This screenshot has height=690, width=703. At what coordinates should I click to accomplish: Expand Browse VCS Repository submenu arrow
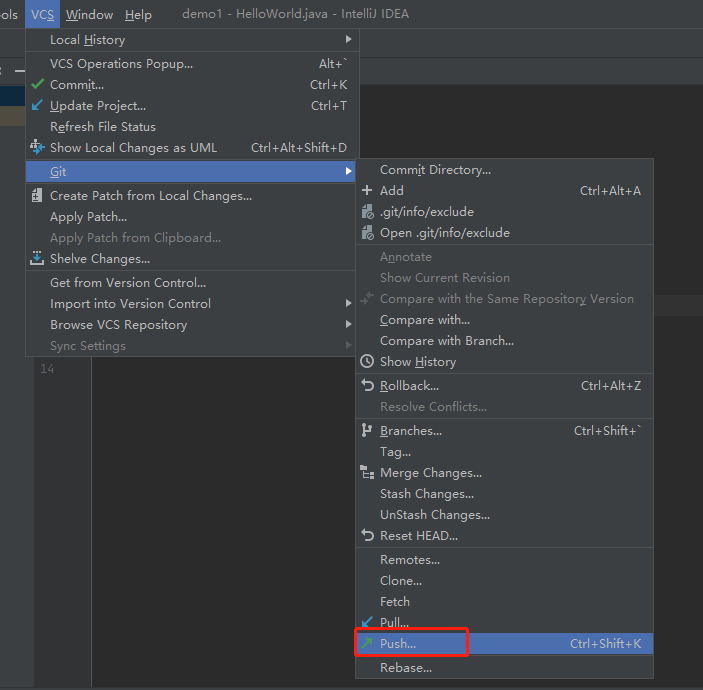[x=348, y=324]
